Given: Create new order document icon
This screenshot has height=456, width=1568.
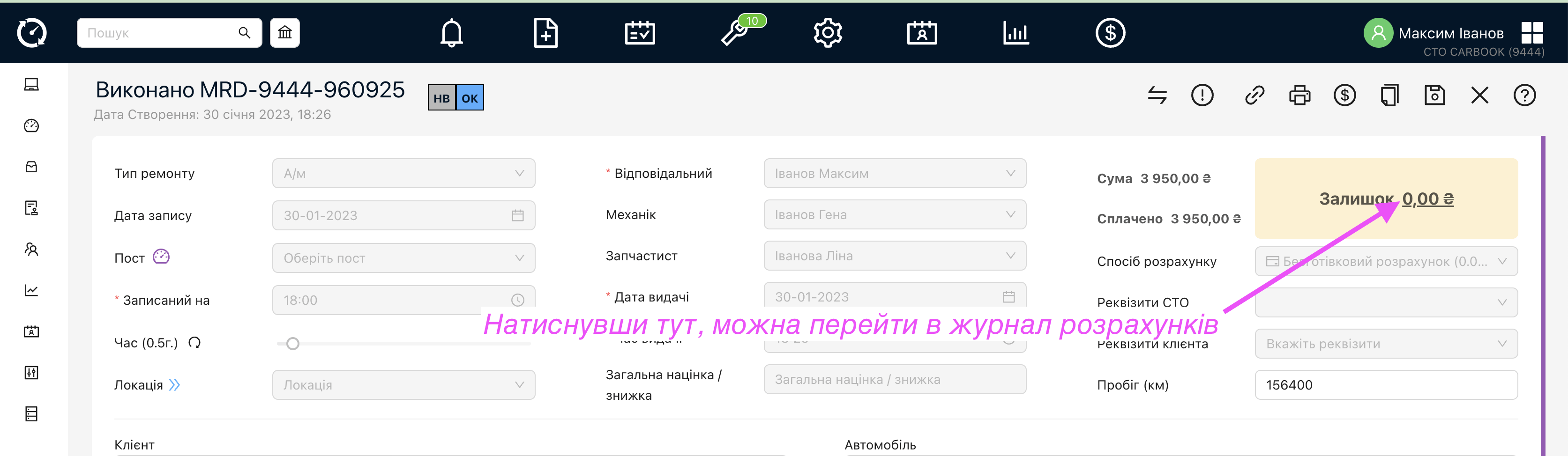Looking at the screenshot, I should pyautogui.click(x=545, y=33).
